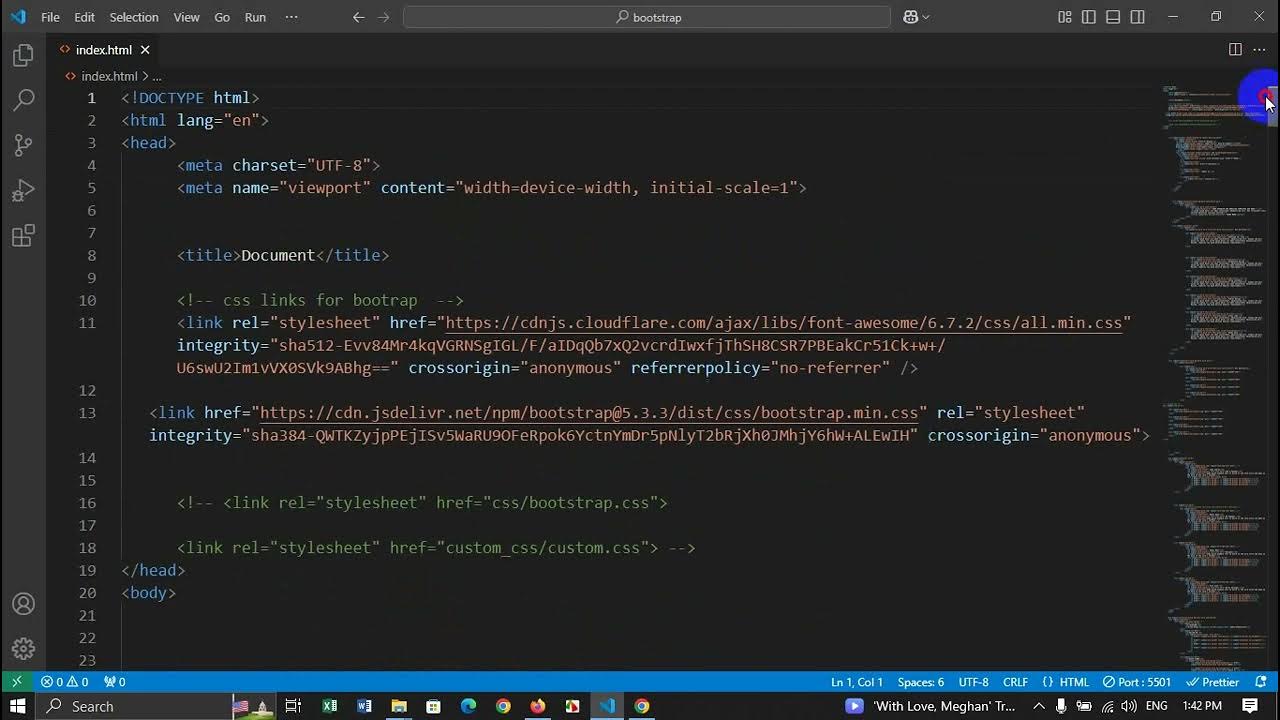Open the Go menu
Viewport: 1280px width, 720px height.
click(222, 17)
